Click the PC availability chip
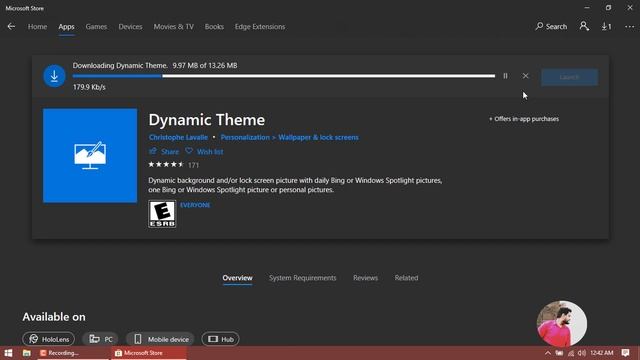The width and height of the screenshot is (640, 360). (x=101, y=339)
